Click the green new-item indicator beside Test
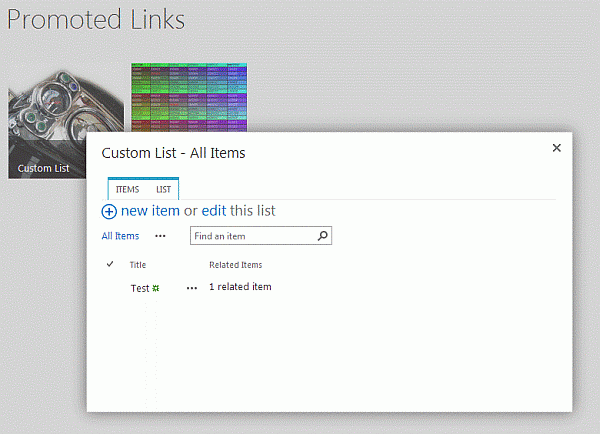The image size is (600, 434). coord(155,288)
